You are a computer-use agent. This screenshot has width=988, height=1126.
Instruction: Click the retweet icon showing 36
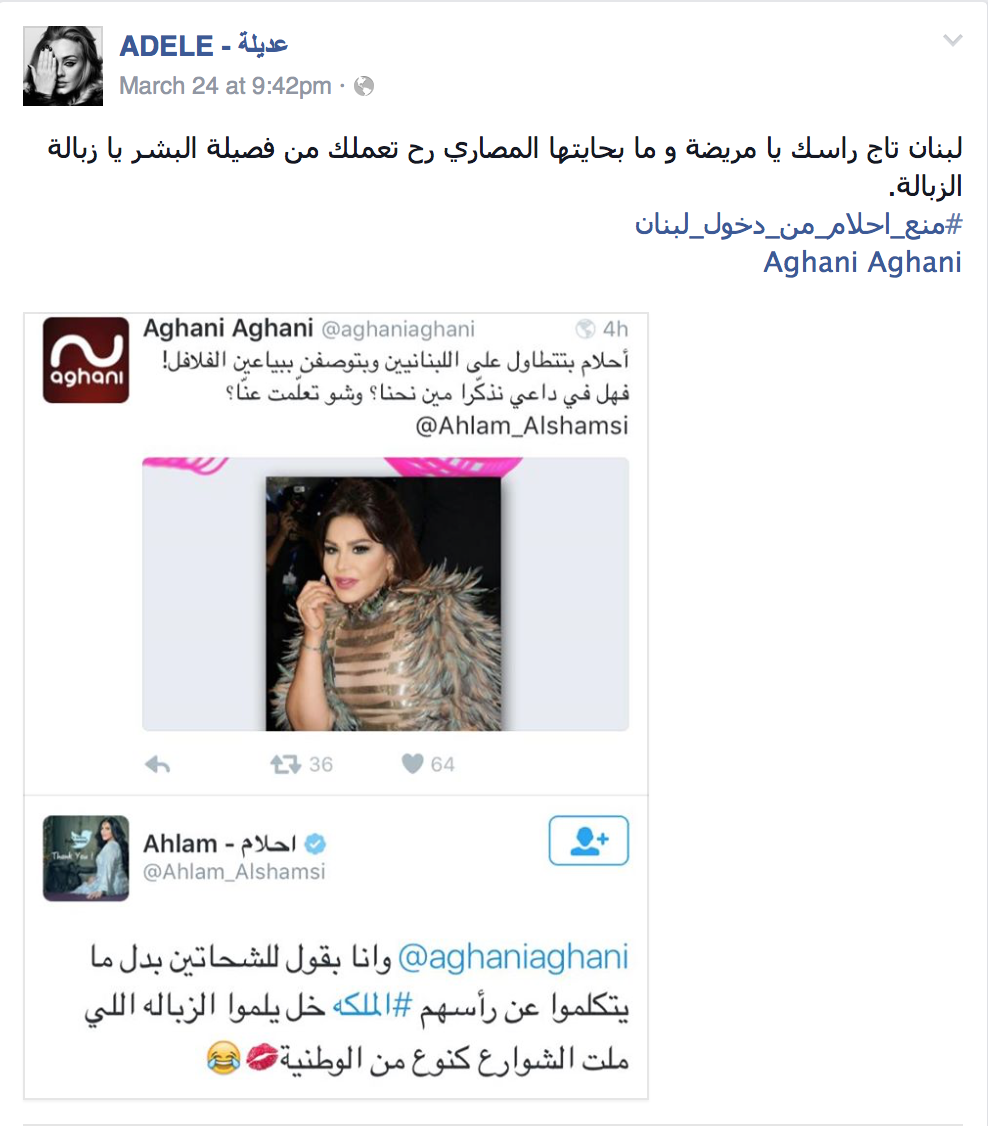pyautogui.click(x=285, y=764)
